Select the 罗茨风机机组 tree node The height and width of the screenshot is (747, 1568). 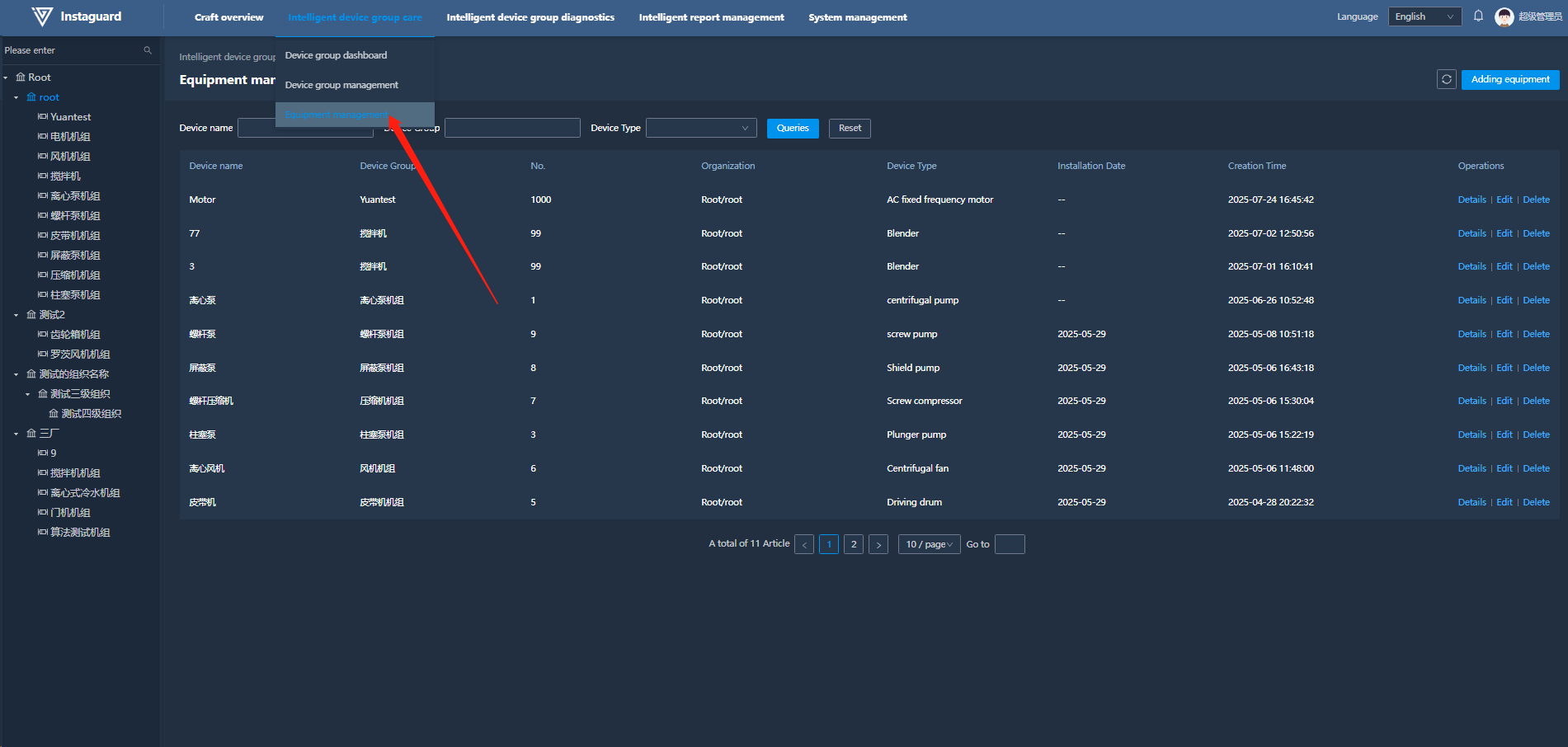80,355
